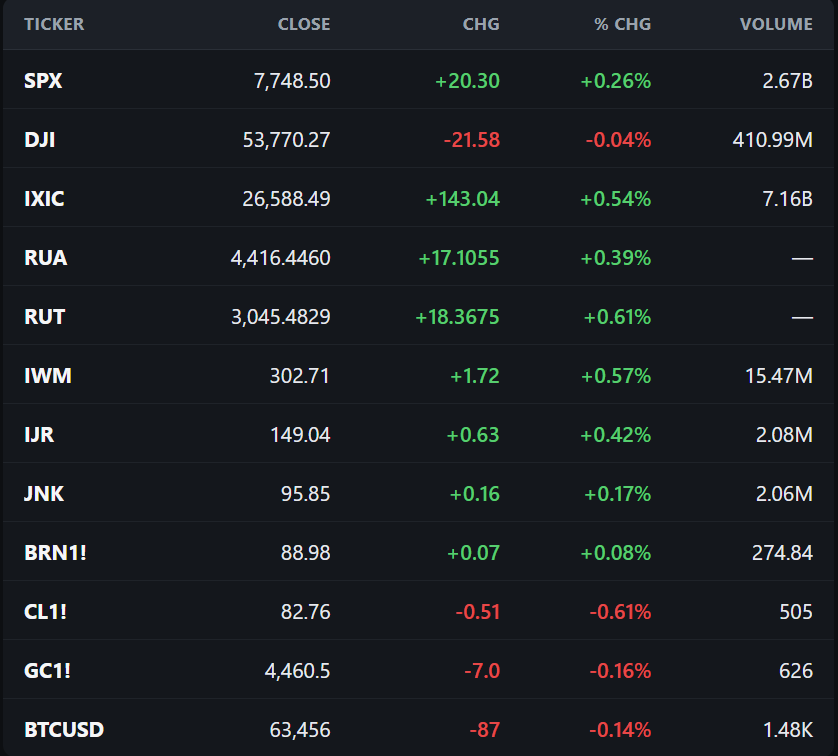Screen dimensions: 838x756
Task: Sort by the TICKER column header
Action: 54,24
